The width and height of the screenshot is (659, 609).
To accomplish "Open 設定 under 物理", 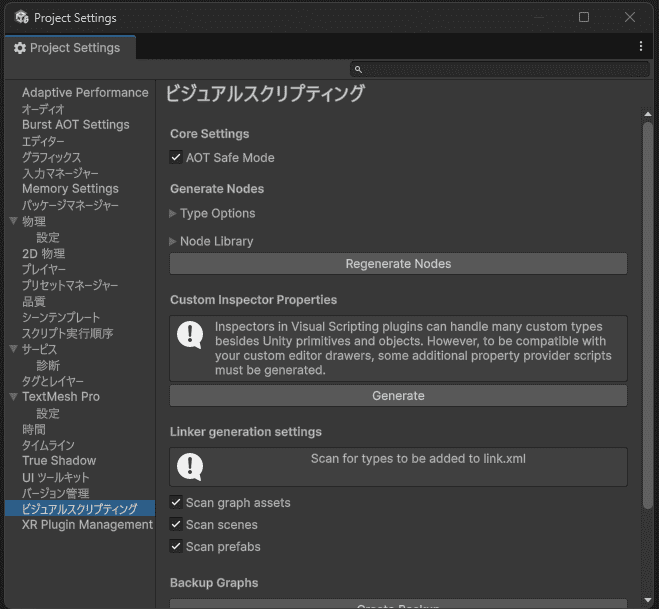I will [48, 237].
